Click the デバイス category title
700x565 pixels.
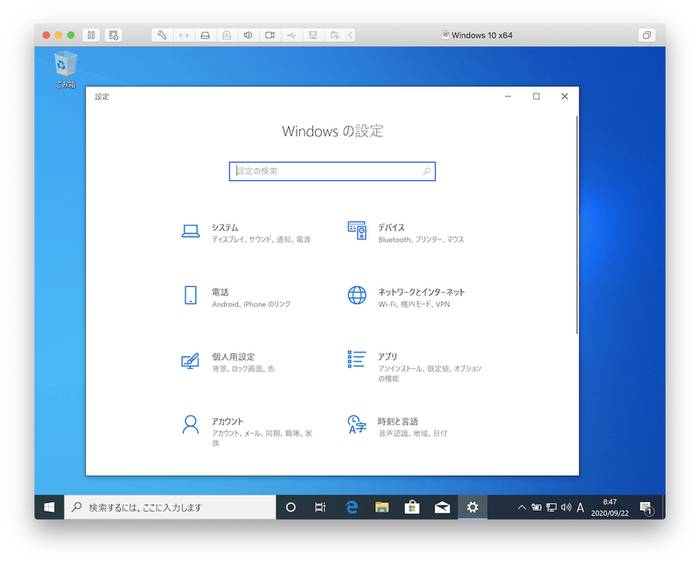[392, 228]
